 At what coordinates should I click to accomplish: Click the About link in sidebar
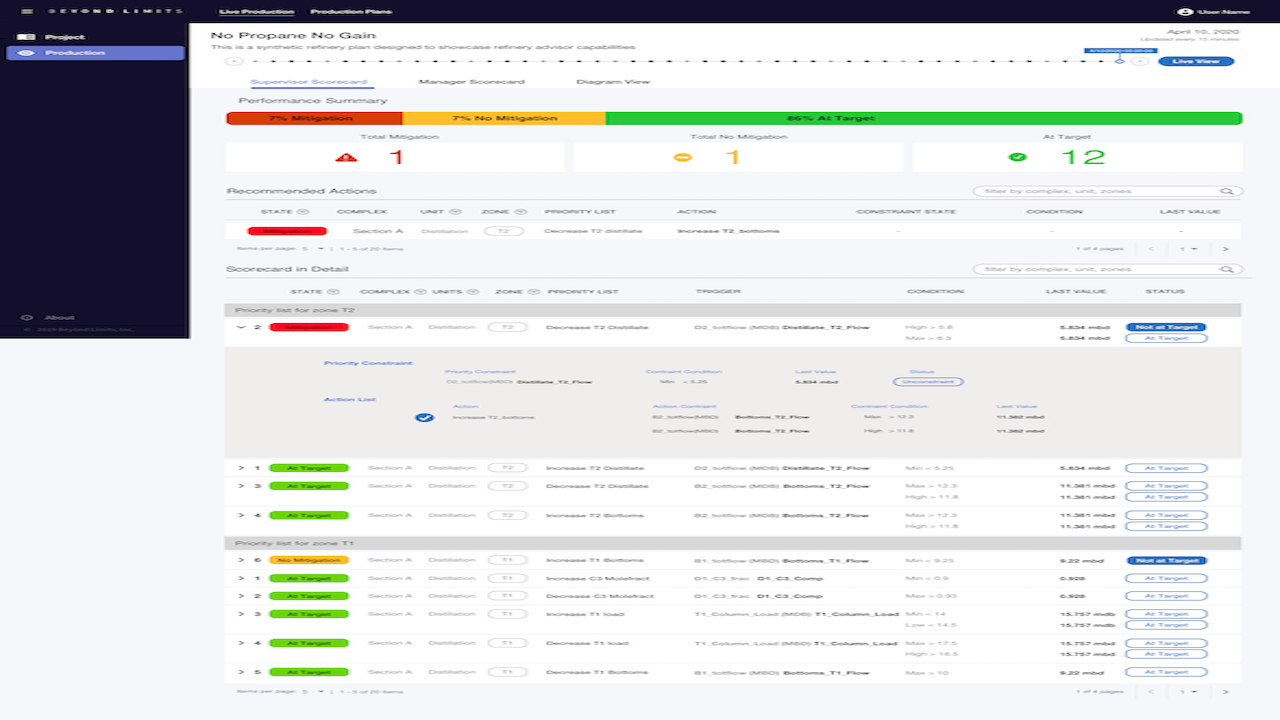point(59,318)
